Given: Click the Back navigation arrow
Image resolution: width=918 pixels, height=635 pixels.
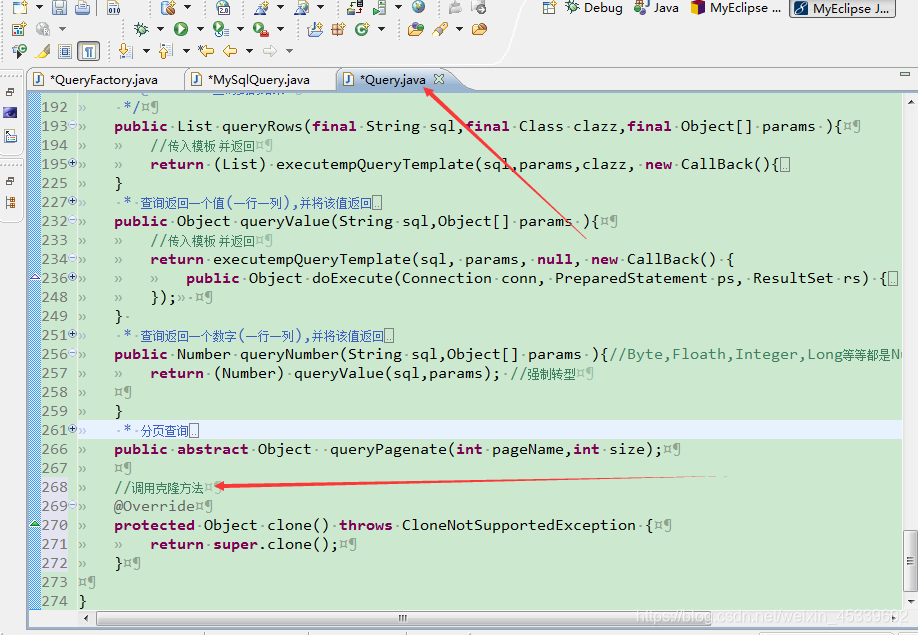Looking at the screenshot, I should [x=230, y=52].
